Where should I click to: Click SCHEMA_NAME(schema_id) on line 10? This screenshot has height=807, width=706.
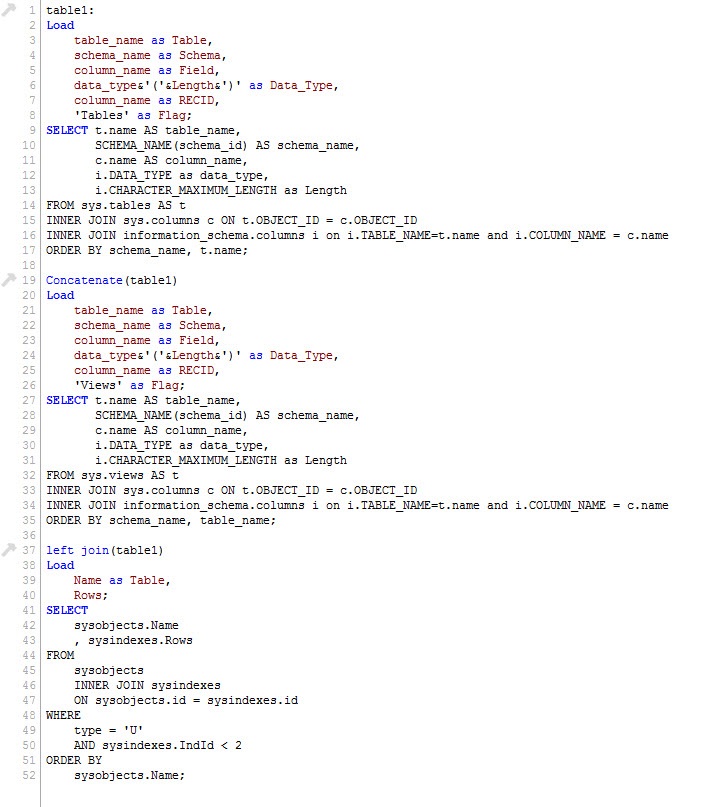(171, 145)
